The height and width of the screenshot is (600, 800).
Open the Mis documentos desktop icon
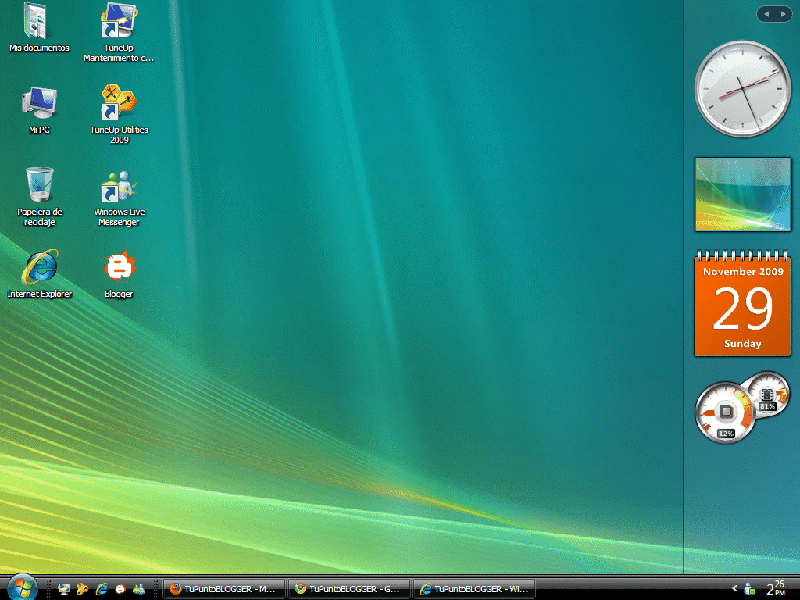37,27
